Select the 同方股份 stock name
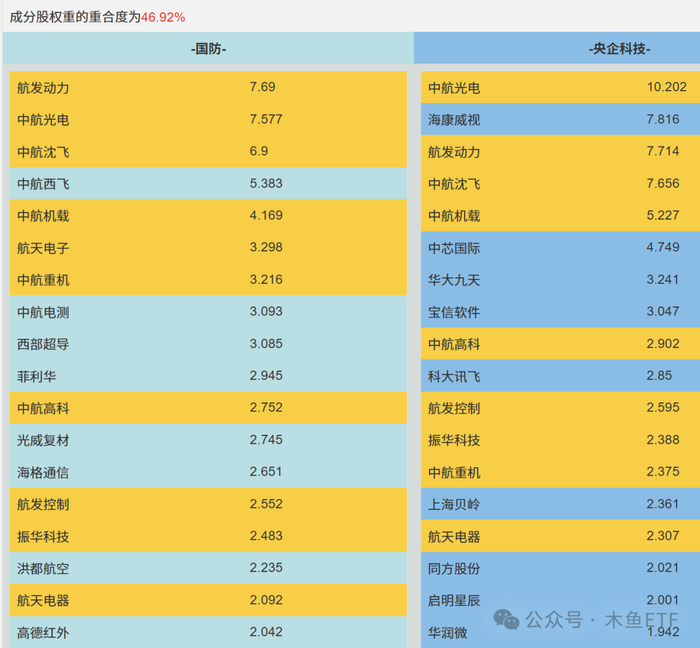The width and height of the screenshot is (700, 648). (x=454, y=569)
